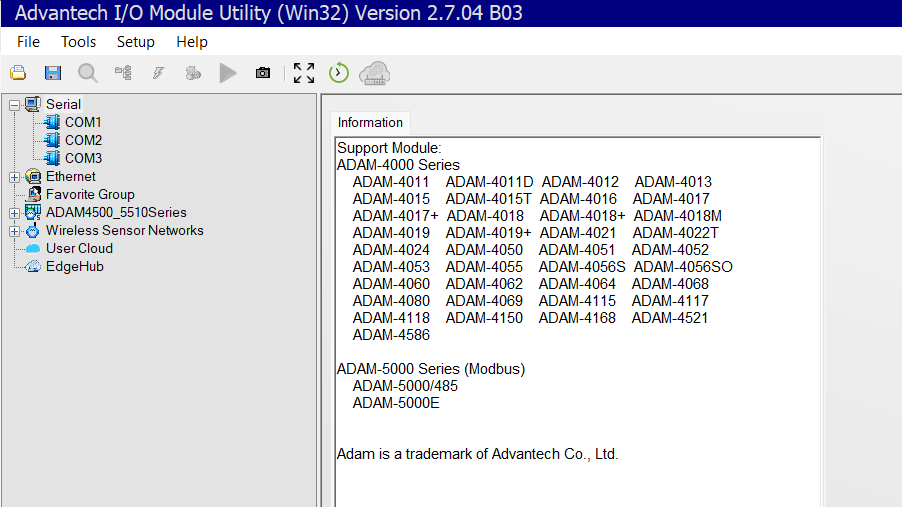Open the File menu

[29, 42]
